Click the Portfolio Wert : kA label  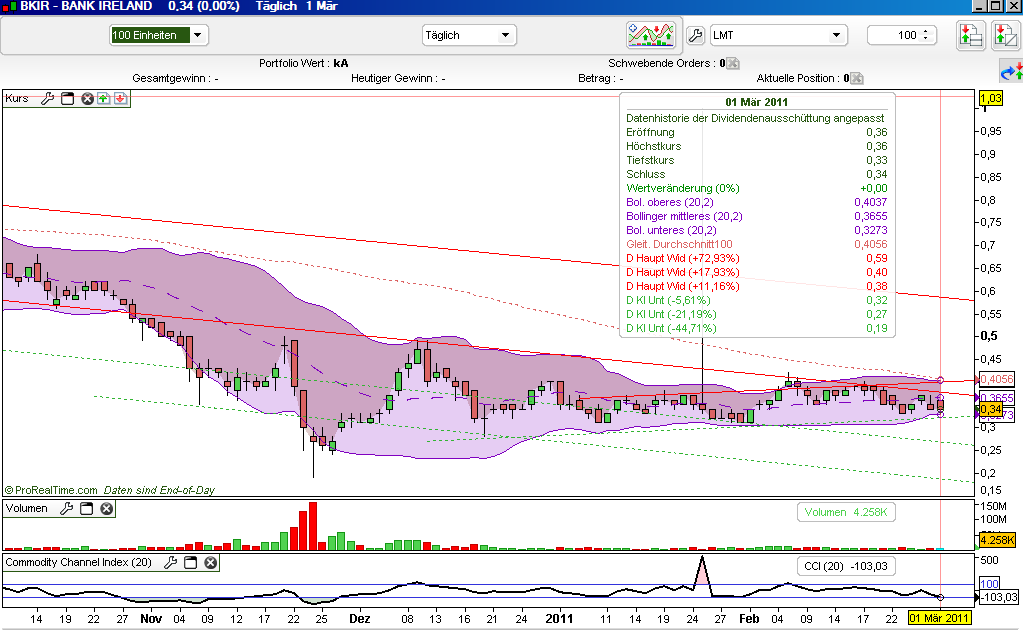(x=303, y=63)
